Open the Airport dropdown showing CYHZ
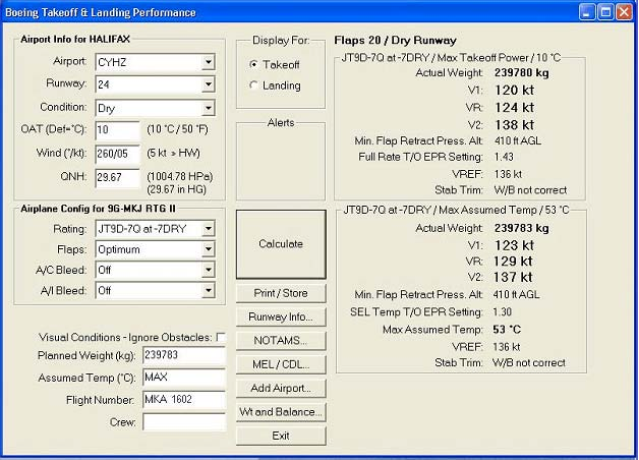Viewport: 639px width, 460px height. pyautogui.click(x=155, y=62)
